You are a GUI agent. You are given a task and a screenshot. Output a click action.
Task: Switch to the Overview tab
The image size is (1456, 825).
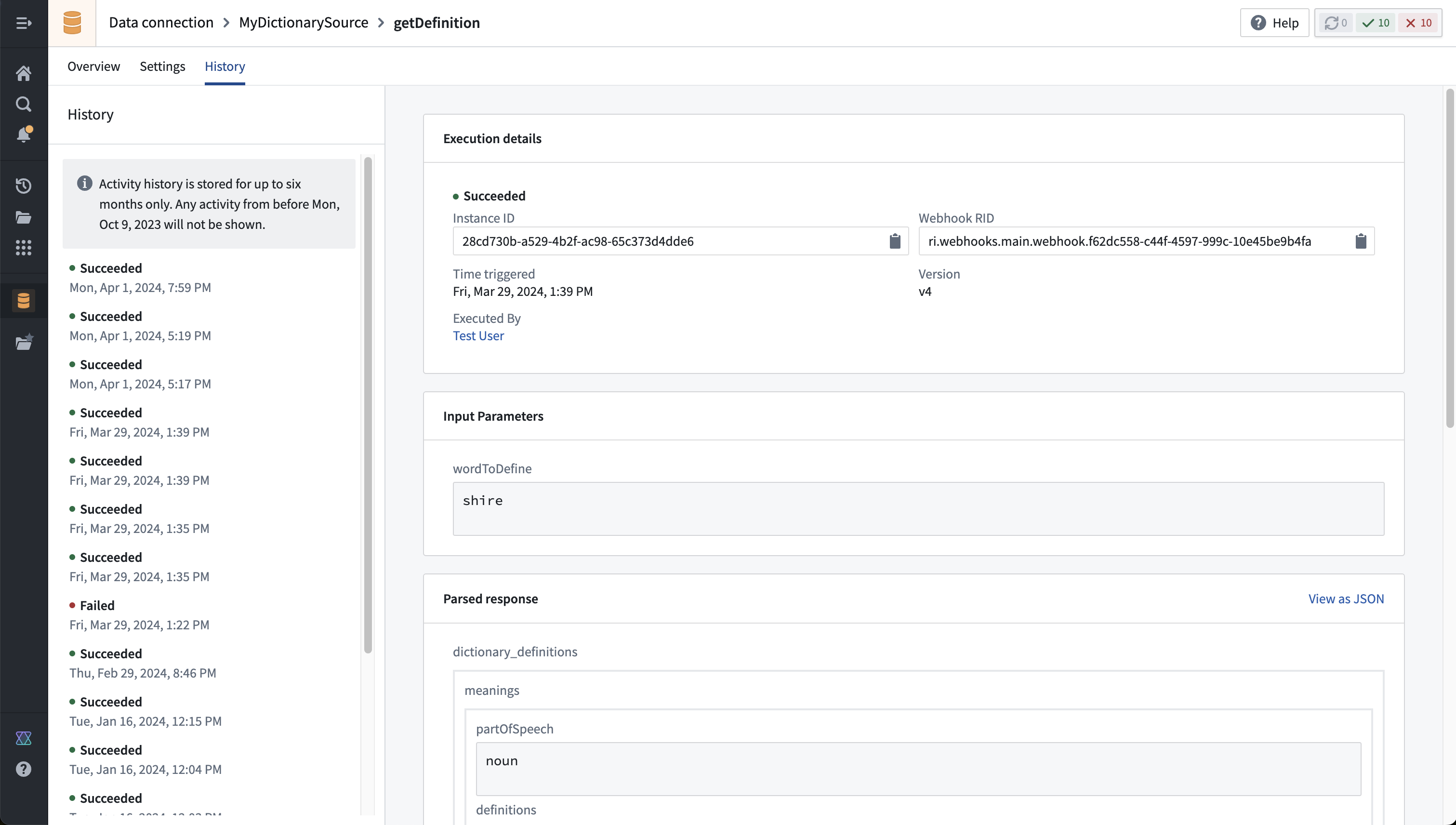tap(93, 67)
